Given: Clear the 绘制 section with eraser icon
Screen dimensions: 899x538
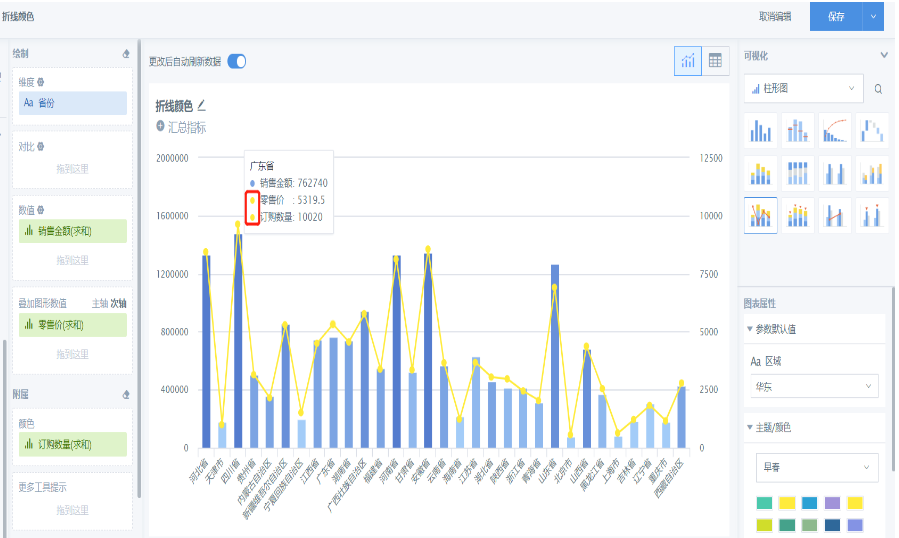Looking at the screenshot, I should pyautogui.click(x=126, y=54).
